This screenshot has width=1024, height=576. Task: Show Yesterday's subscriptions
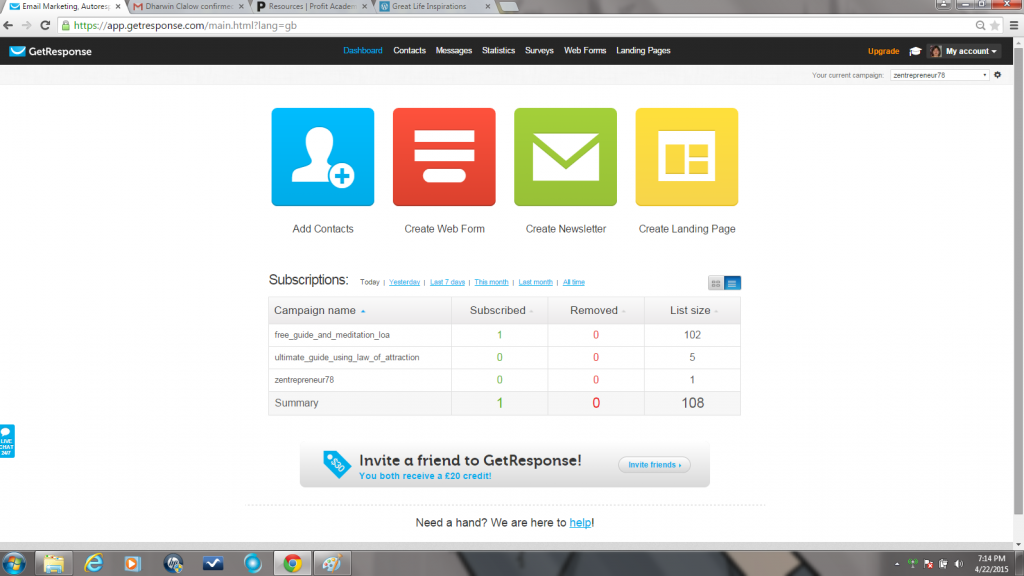point(404,282)
